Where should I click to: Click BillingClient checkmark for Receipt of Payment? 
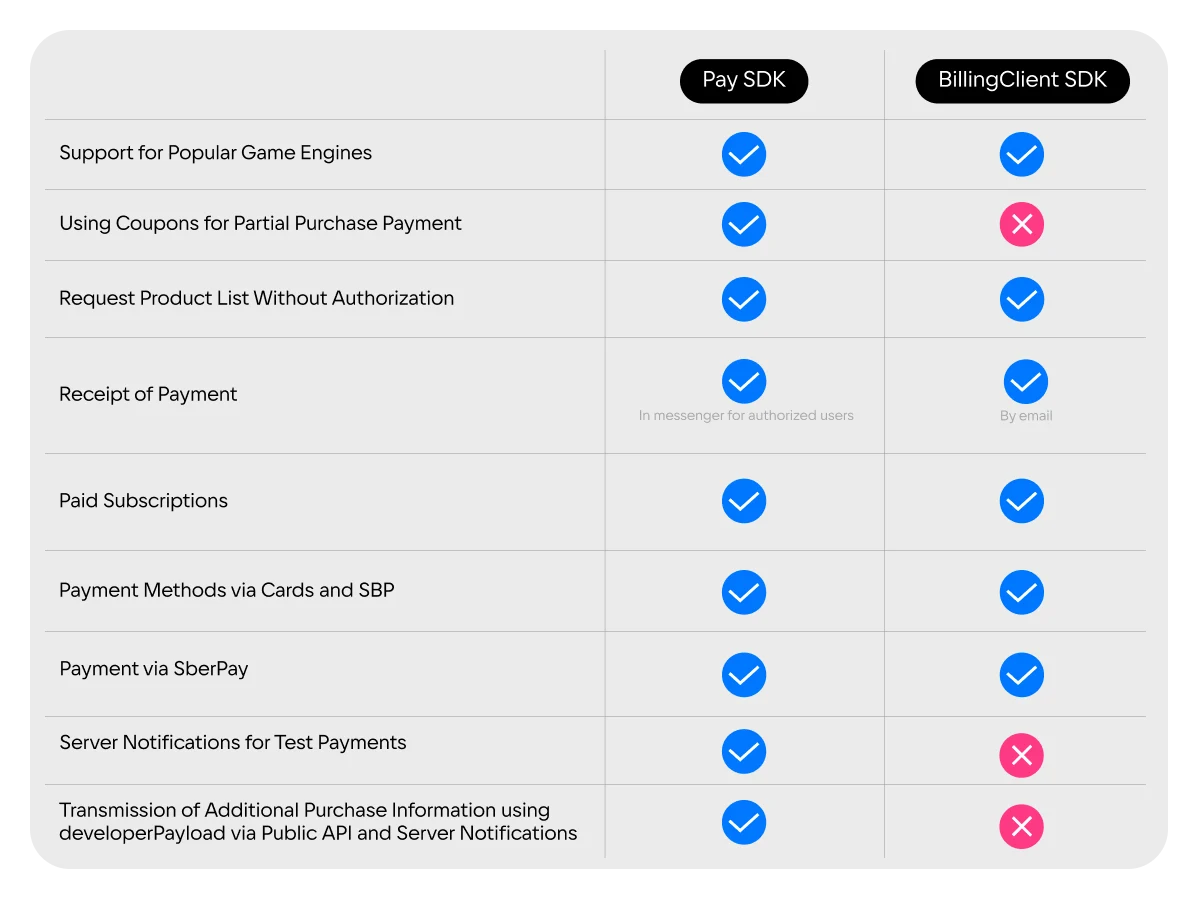point(1026,381)
